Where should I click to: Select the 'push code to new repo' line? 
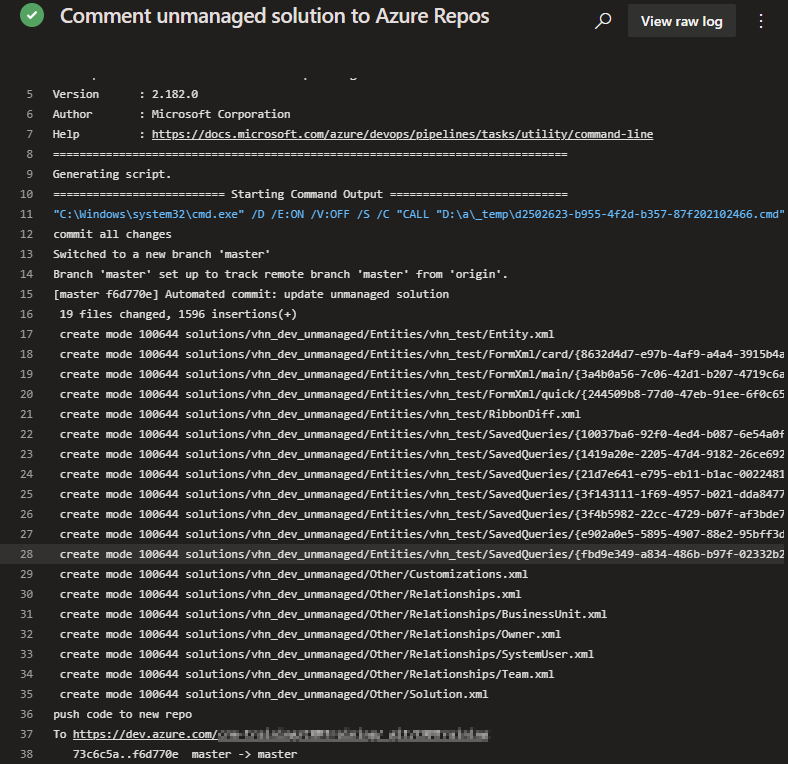[x=122, y=714]
